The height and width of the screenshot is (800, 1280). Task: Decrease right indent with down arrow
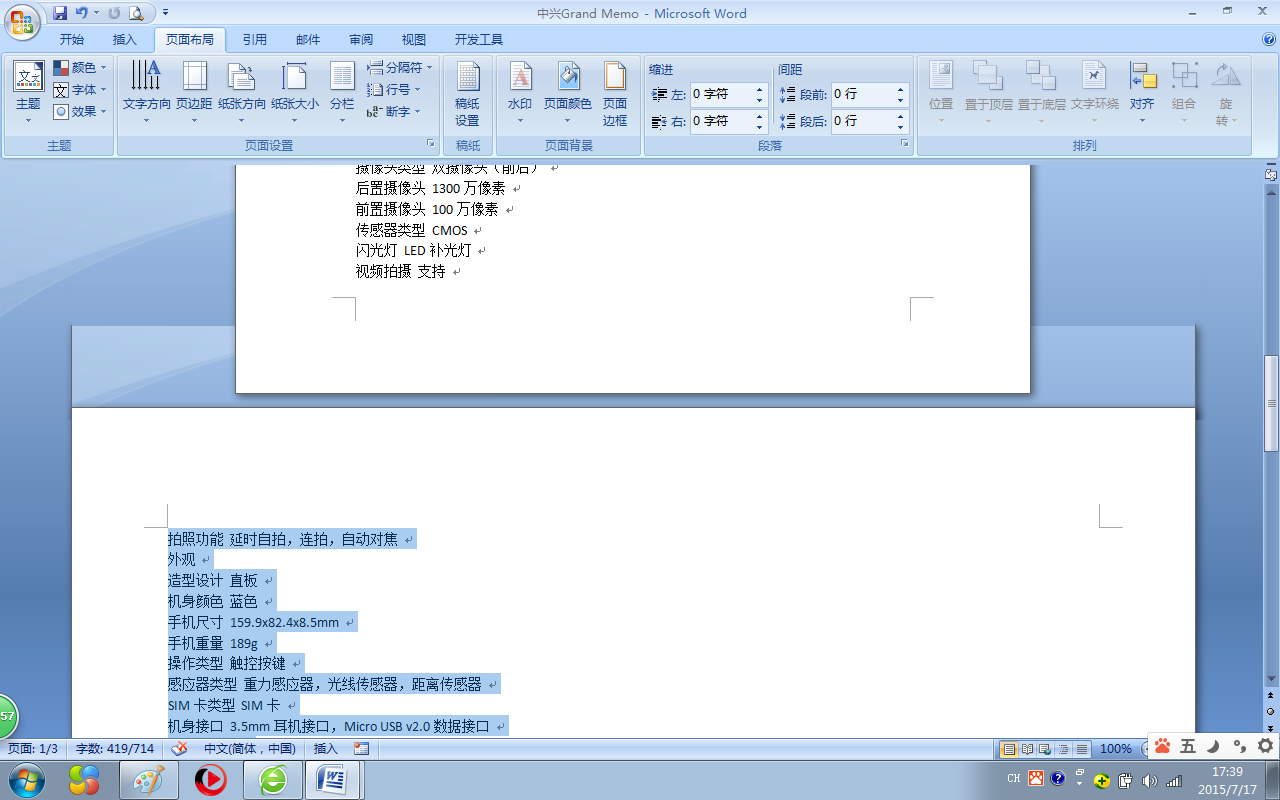click(x=759, y=127)
